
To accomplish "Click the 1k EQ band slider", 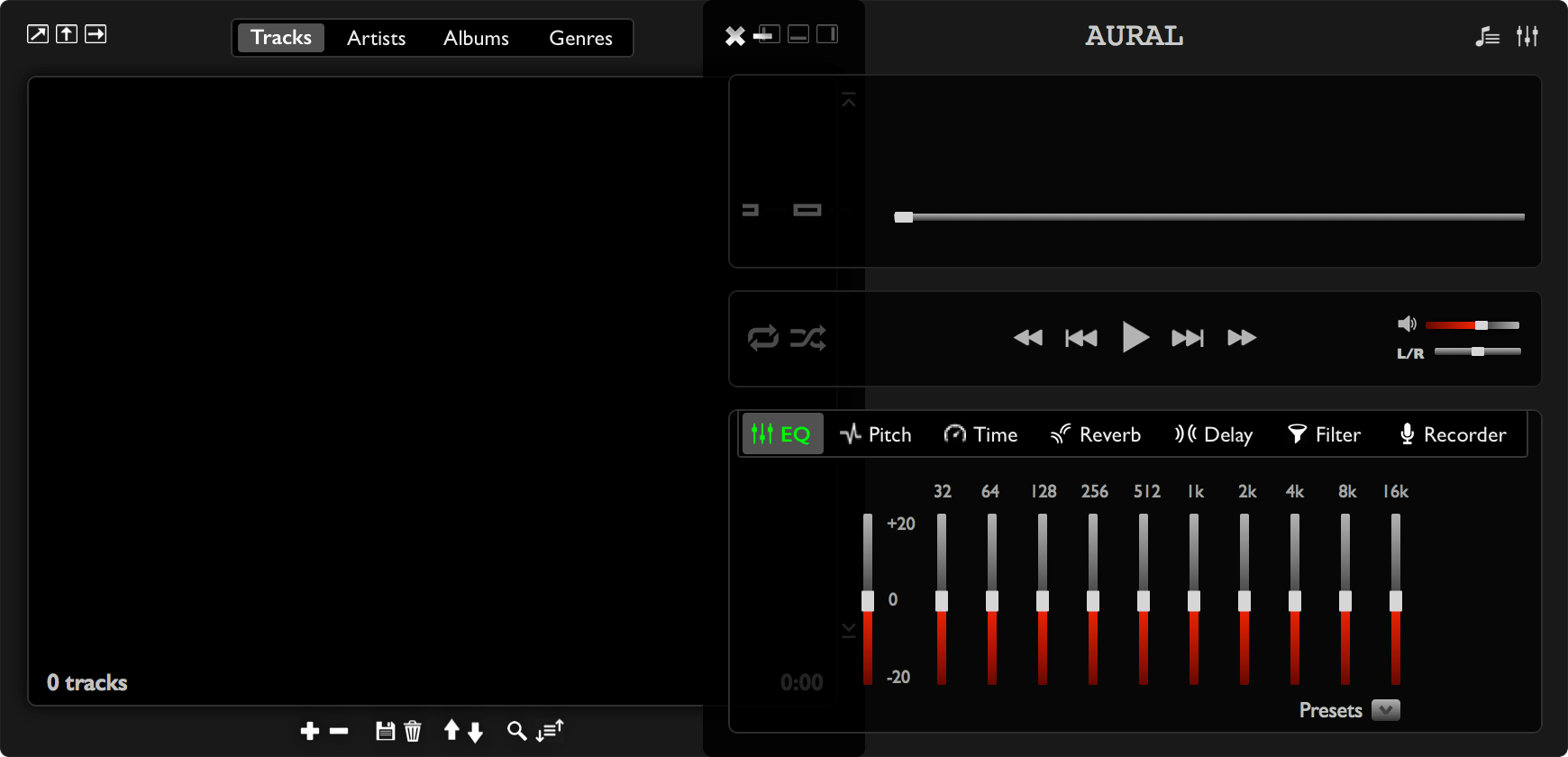I will pos(1194,600).
